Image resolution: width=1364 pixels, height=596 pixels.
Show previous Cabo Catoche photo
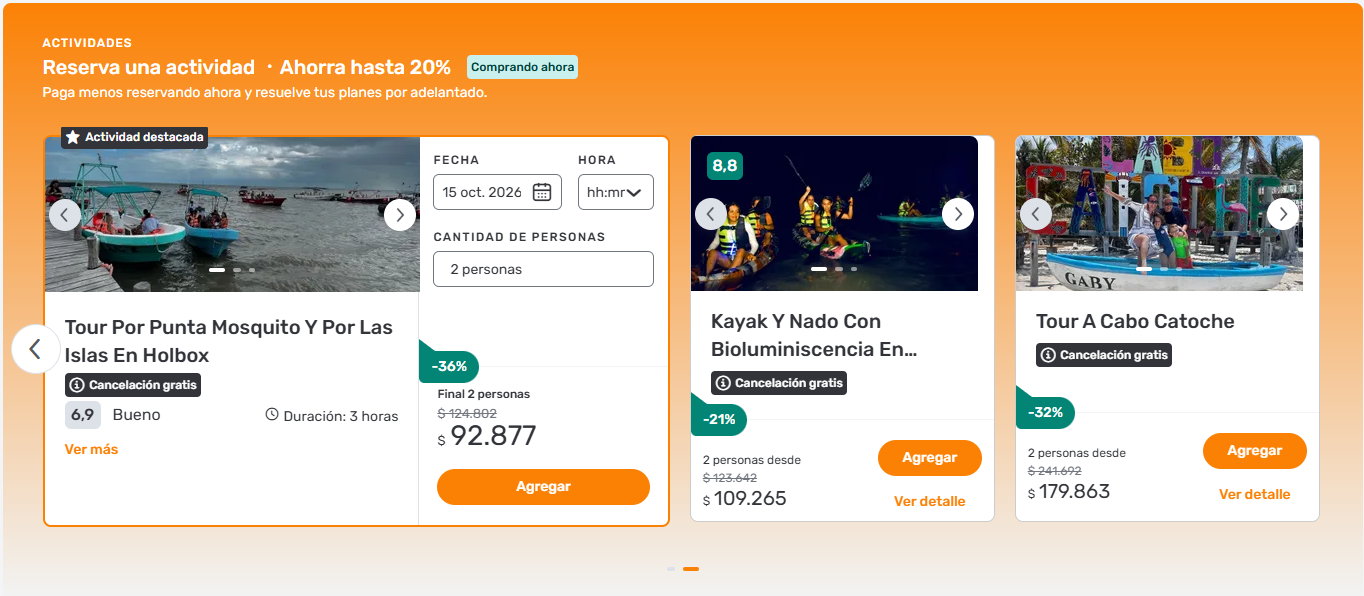pos(1036,213)
